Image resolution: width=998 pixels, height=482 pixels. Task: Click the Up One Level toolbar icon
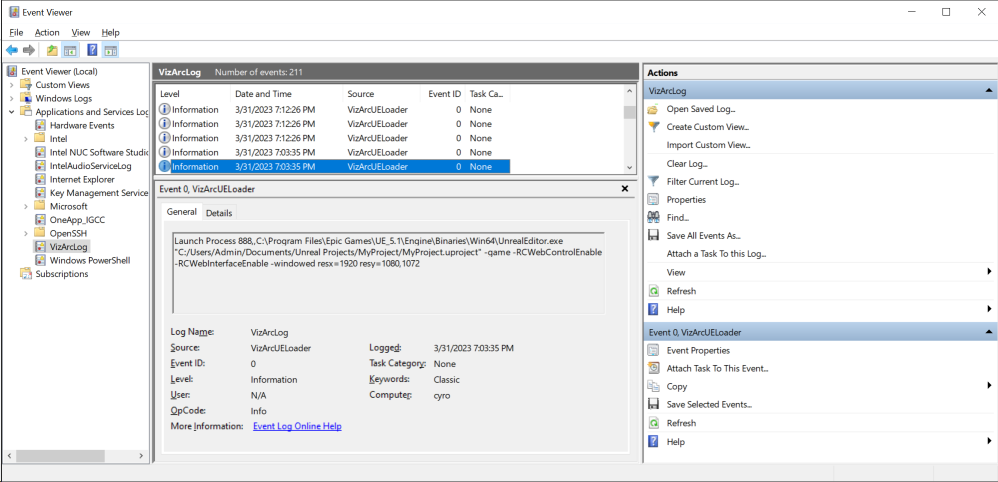click(52, 50)
